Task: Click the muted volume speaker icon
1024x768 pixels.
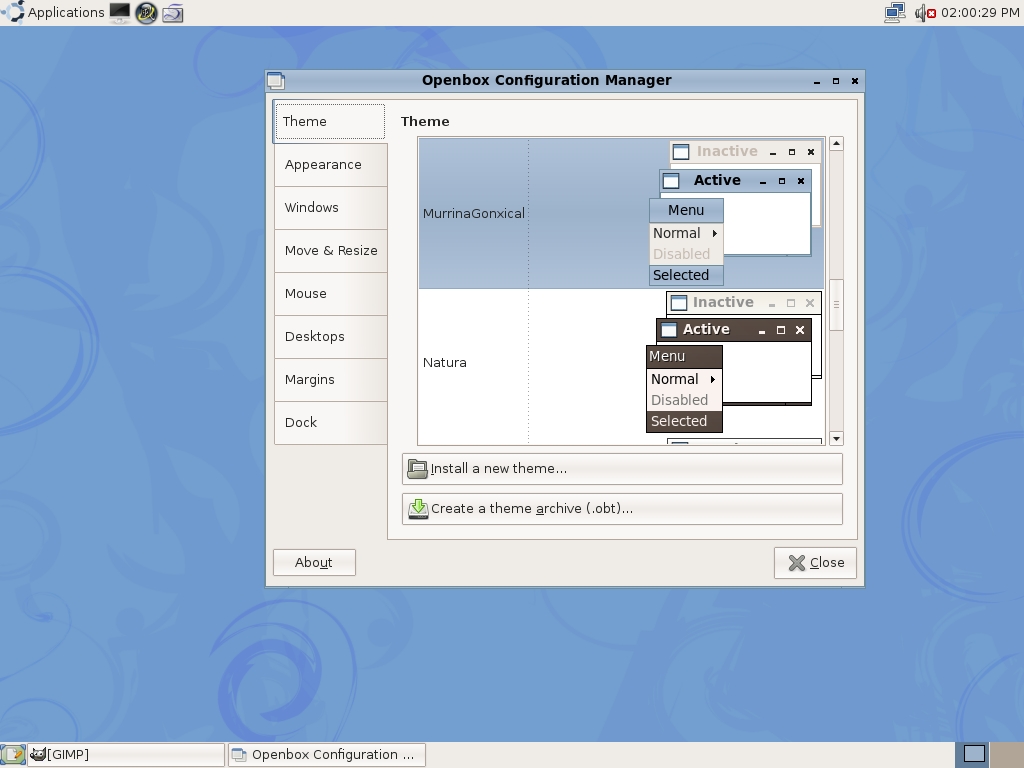Action: [x=925, y=12]
